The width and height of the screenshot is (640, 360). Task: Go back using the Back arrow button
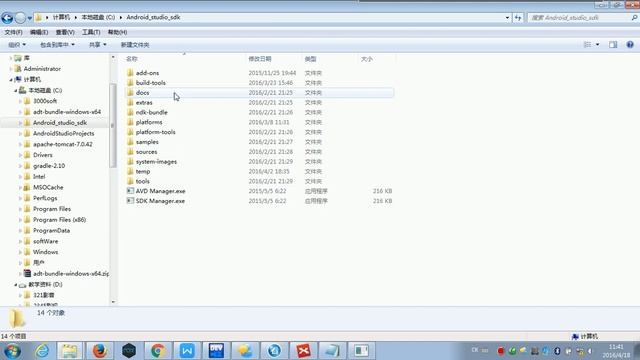(x=7, y=18)
